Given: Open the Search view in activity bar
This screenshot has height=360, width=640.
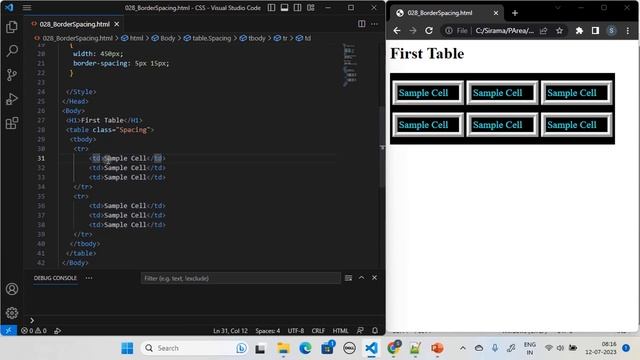Looking at the screenshot, I should click(12, 51).
